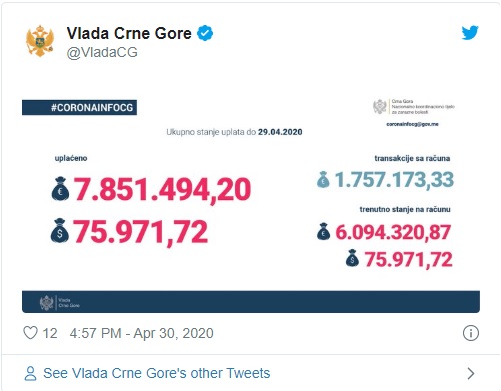The width and height of the screenshot is (501, 391).
Task: Click the Twitter bird logo
Action: click(x=470, y=33)
